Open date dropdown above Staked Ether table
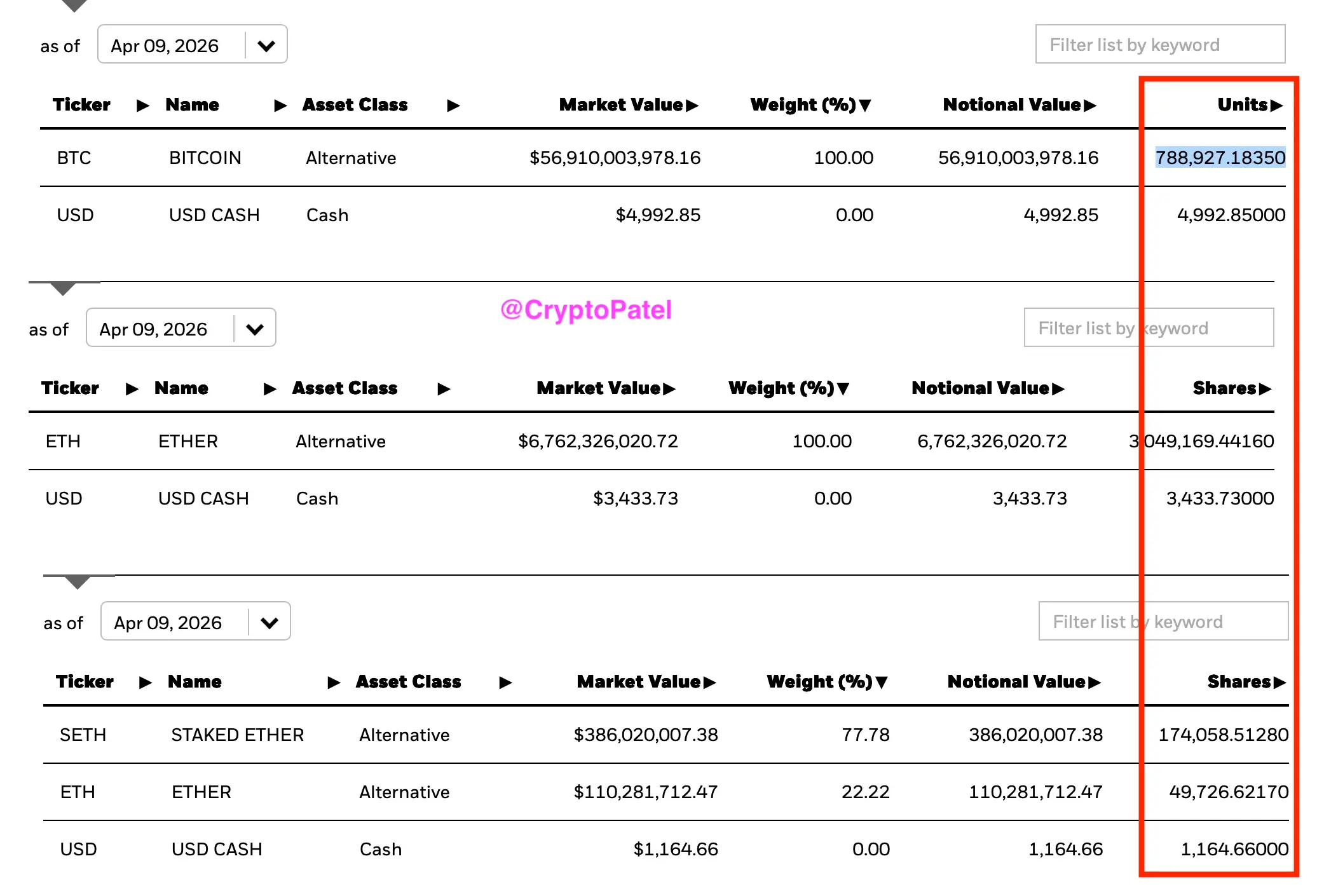 [x=270, y=622]
